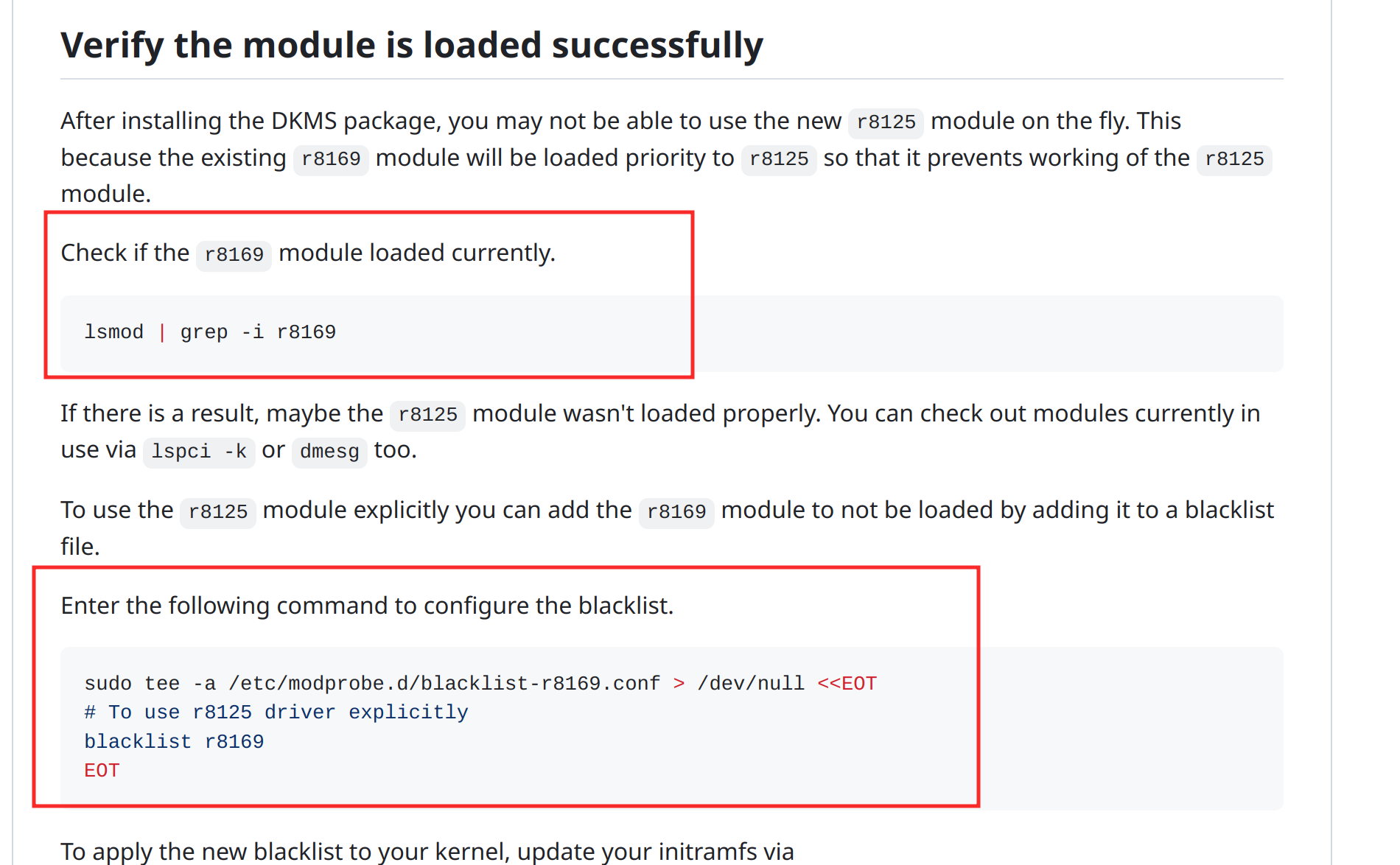Image resolution: width=1400 pixels, height=865 pixels.
Task: Click "Enter the following command" paragraph text
Action: point(367,606)
